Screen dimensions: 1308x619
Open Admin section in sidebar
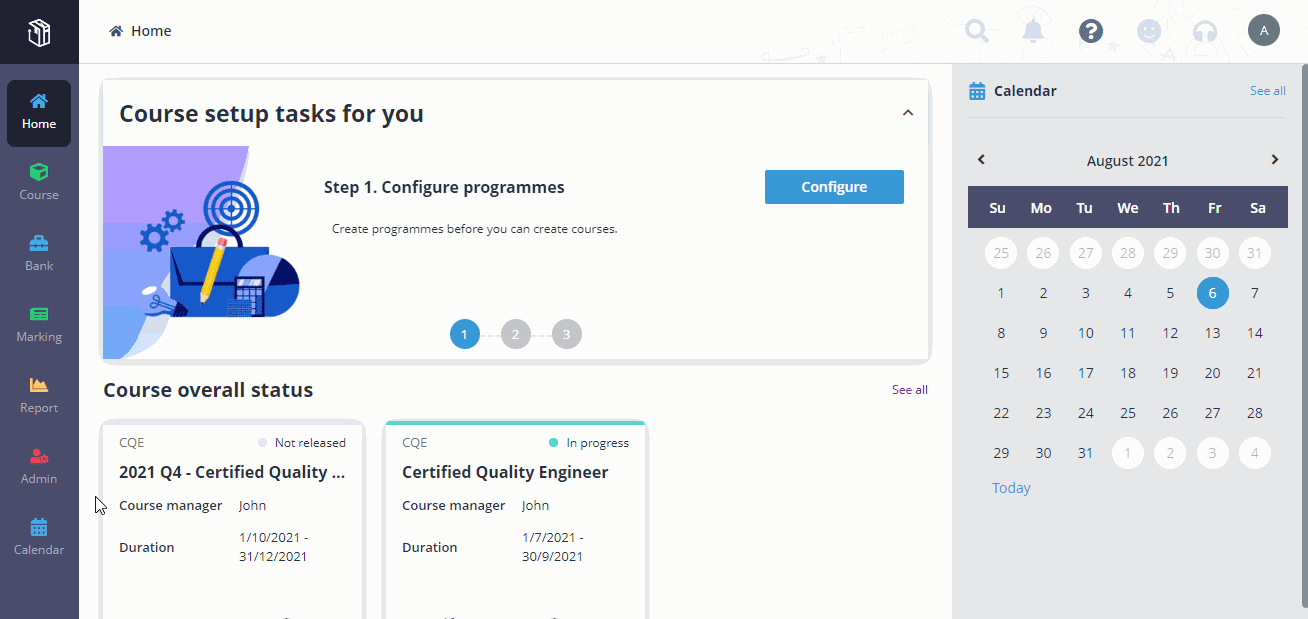[x=39, y=466]
